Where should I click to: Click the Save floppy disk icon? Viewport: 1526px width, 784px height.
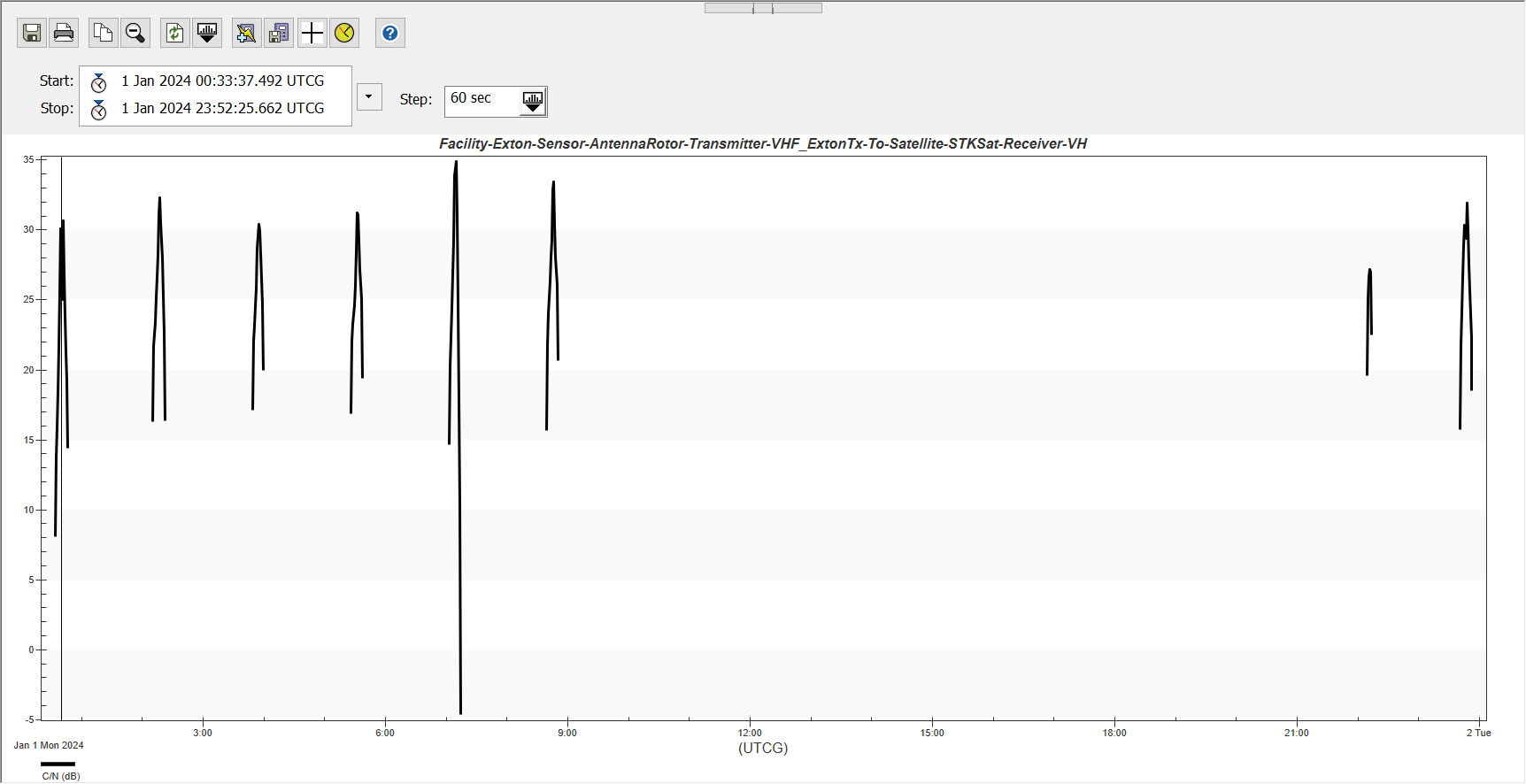pos(32,34)
